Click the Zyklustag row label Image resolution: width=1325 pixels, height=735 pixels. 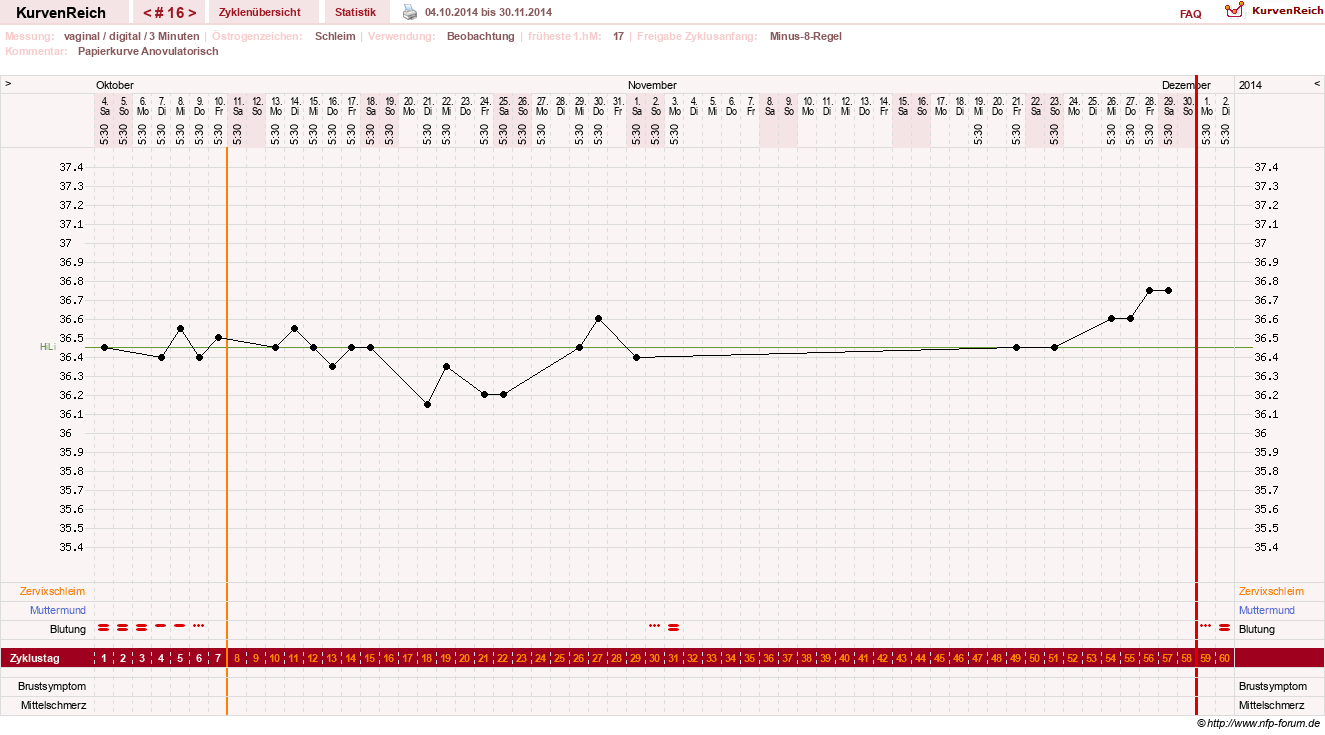(x=35, y=657)
